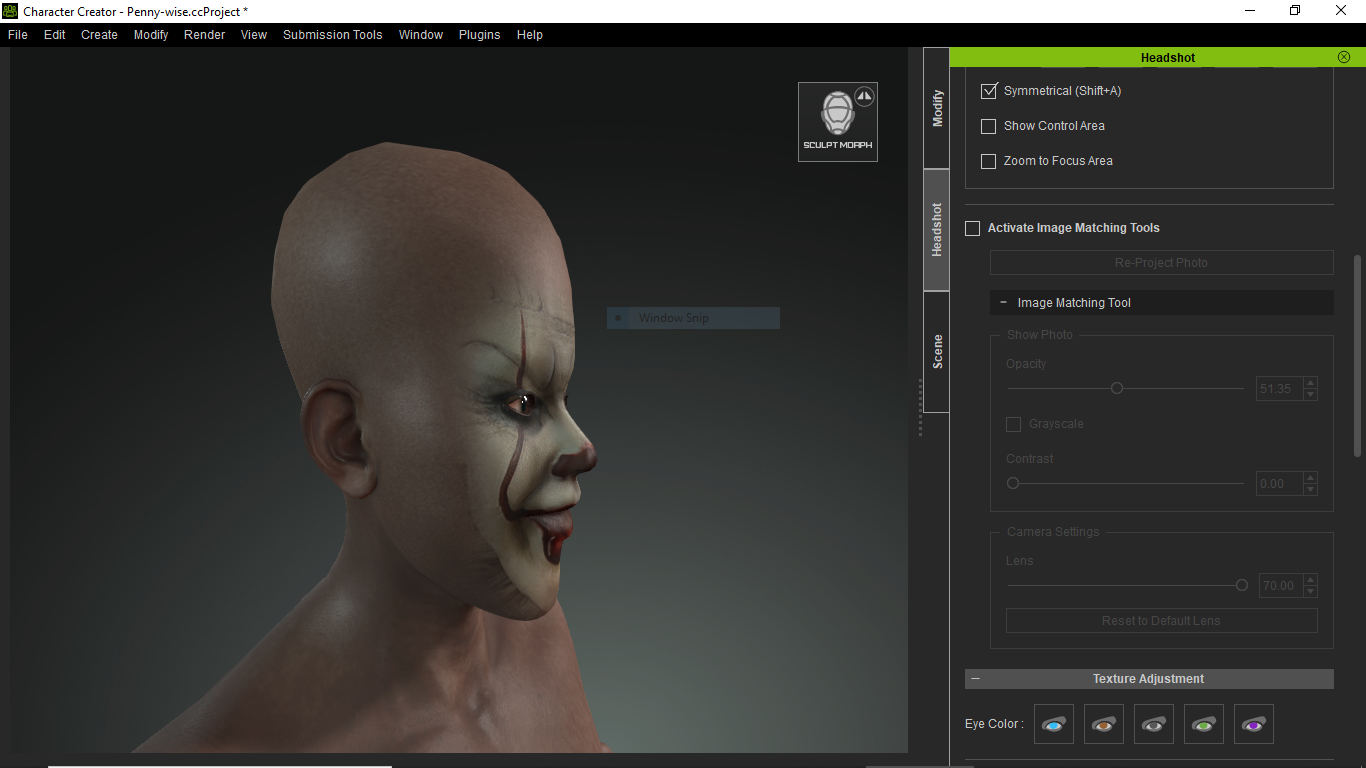The width and height of the screenshot is (1366, 768).
Task: Switch to the vertical Headshot tab
Action: 937,230
